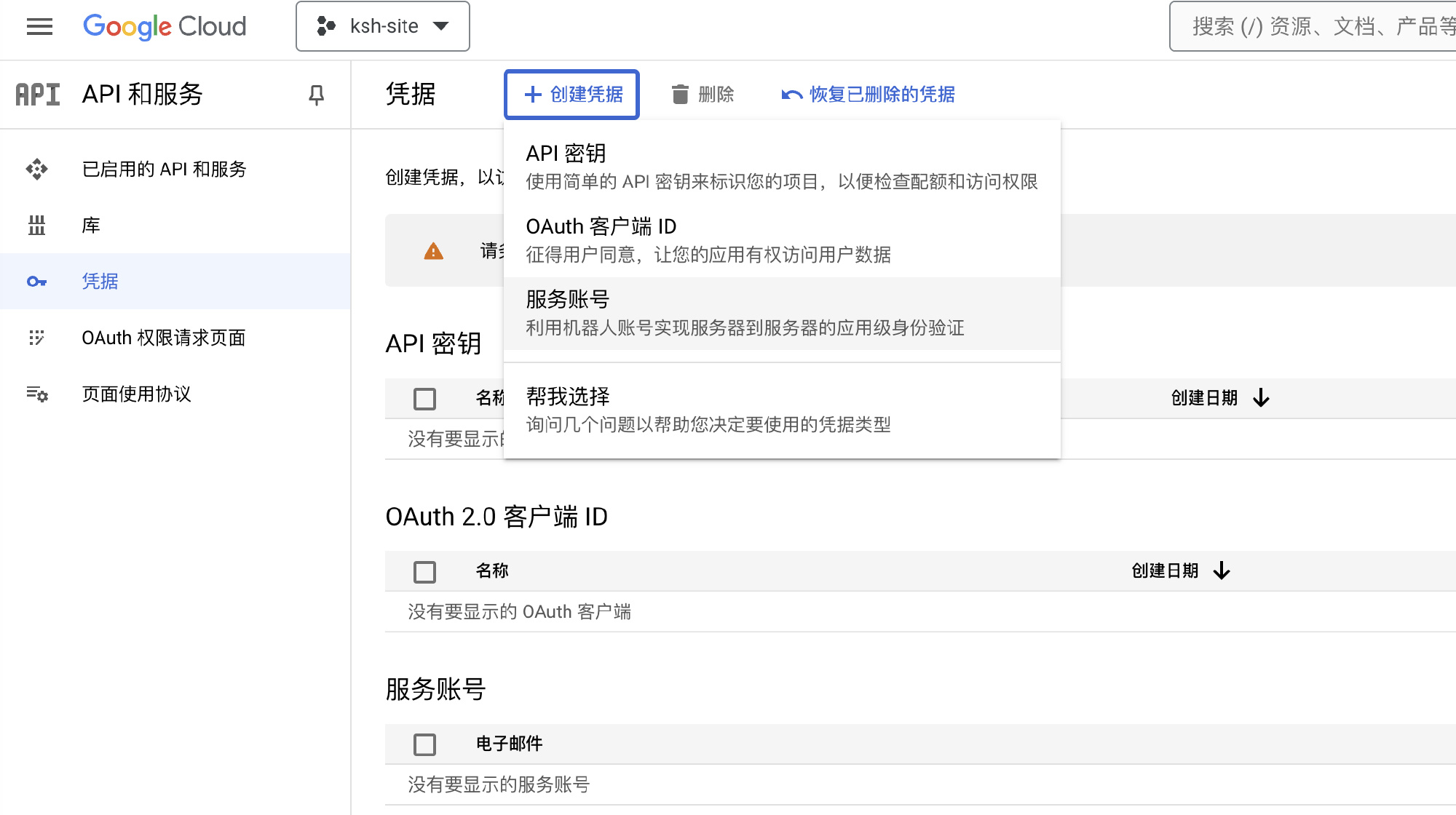Click the Google Cloud logo
The image size is (1456, 815).
point(165,27)
